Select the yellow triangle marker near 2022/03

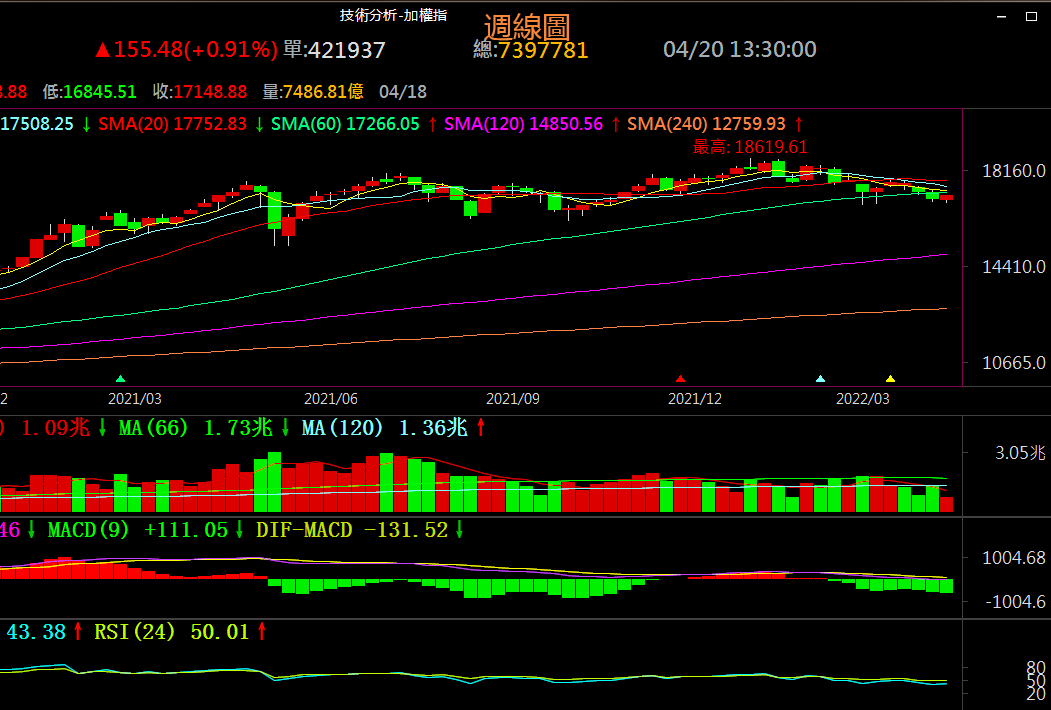coord(890,379)
